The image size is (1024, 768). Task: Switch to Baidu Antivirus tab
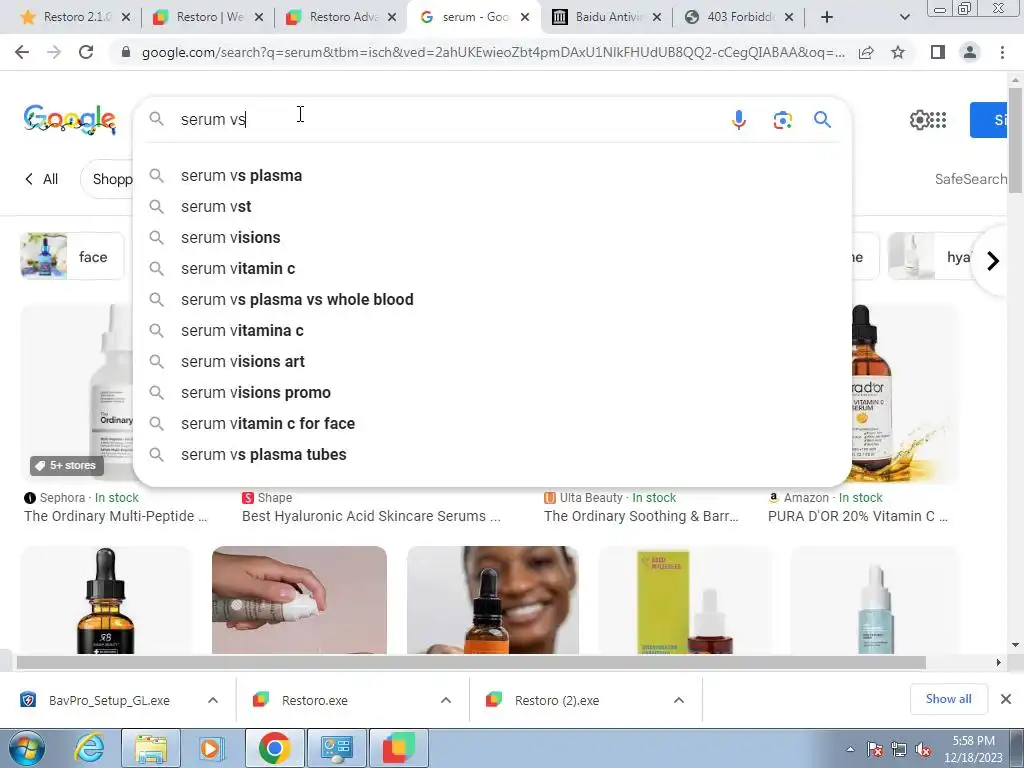point(606,17)
